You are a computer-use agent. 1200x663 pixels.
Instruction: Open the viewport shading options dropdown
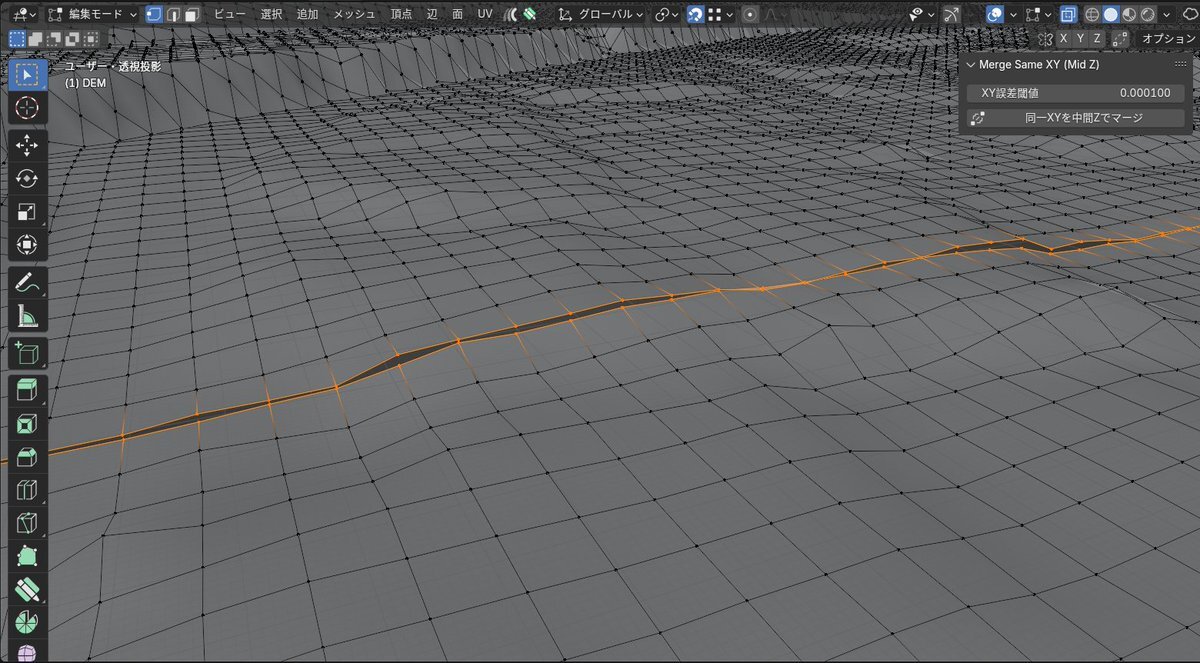[x=1166, y=14]
